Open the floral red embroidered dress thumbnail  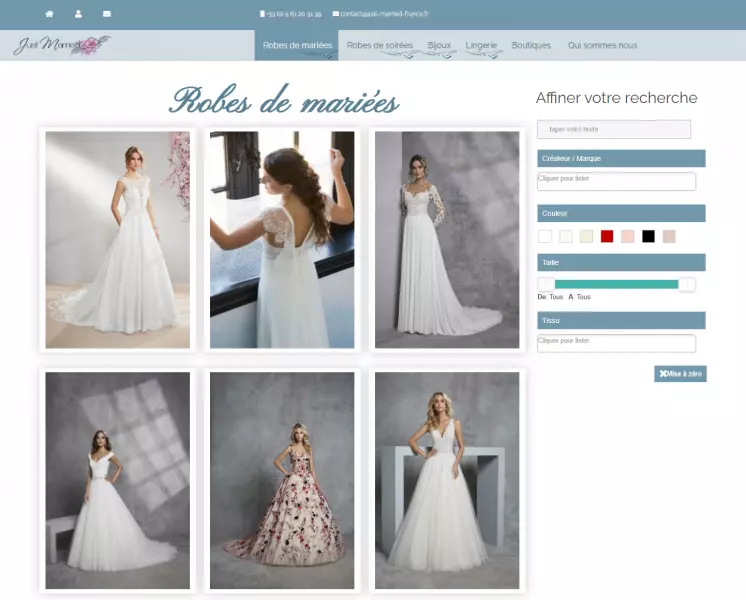pyautogui.click(x=282, y=480)
